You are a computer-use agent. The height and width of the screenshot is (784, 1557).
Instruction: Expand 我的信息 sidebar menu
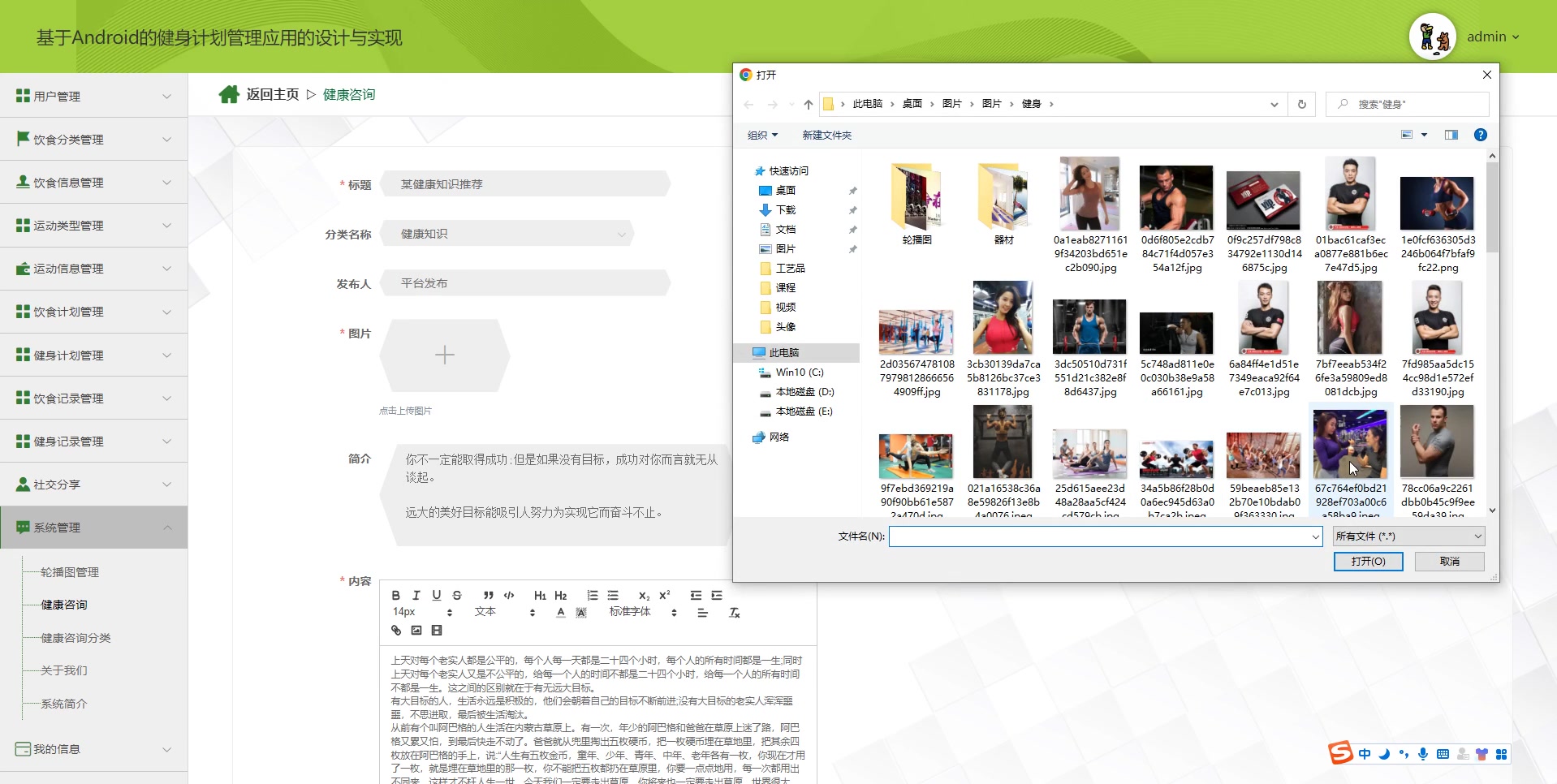pos(94,749)
